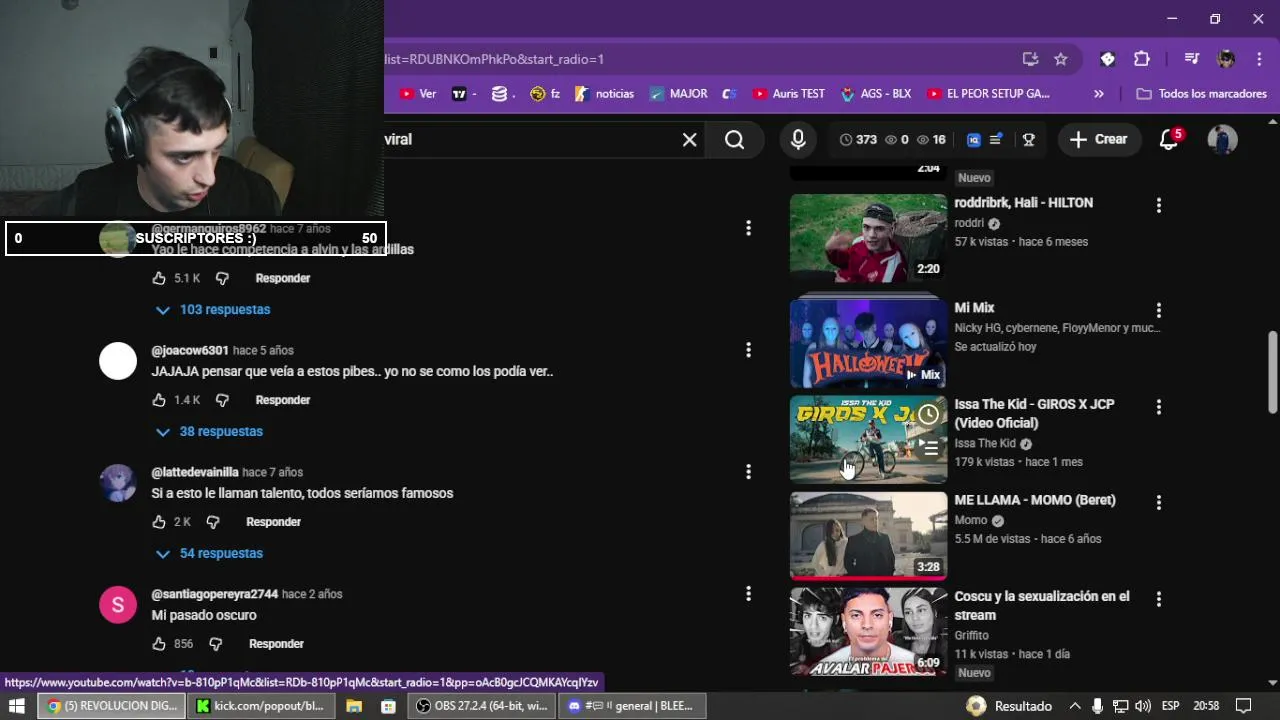Like the comment by @santiagopereyra2744
Screen dimensions: 1280x720
(x=159, y=644)
